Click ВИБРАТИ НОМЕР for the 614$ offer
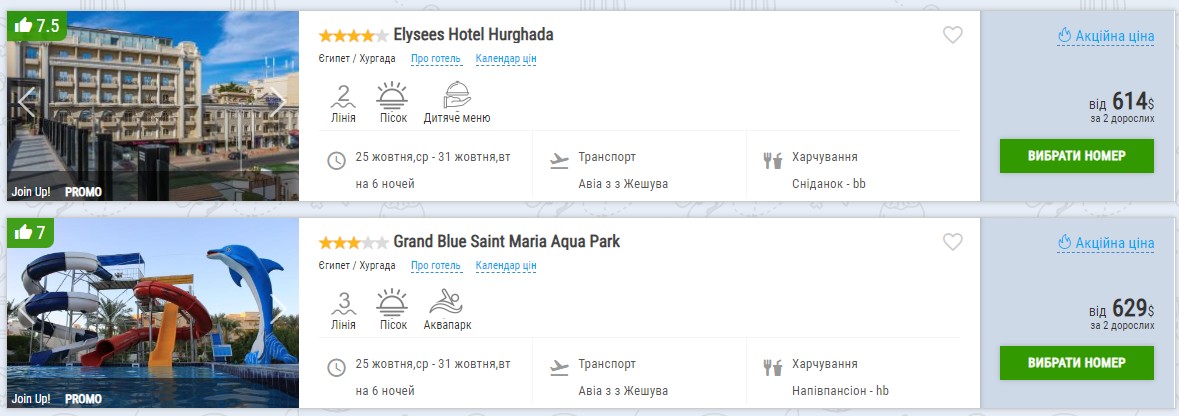Viewport: 1179px width, 416px height. tap(1077, 156)
